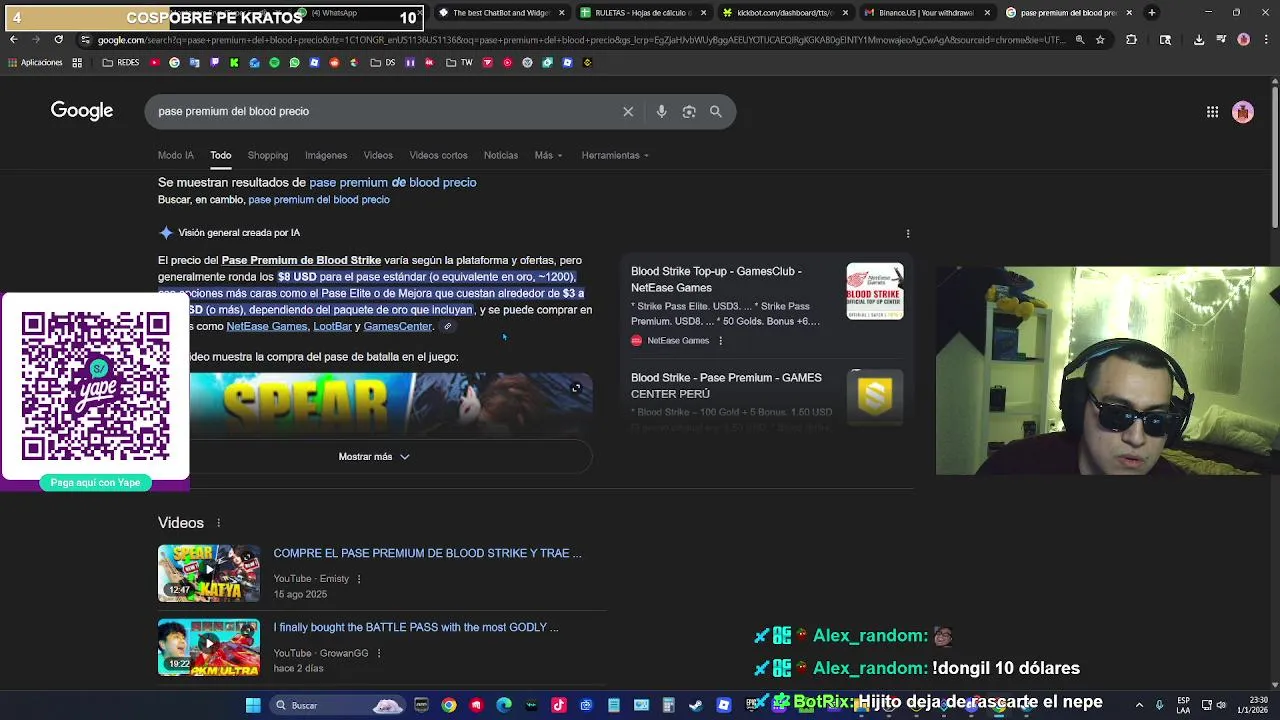Switch to the kickbot.com dashboard browser tab
Image resolution: width=1280 pixels, height=720 pixels.
click(x=784, y=13)
